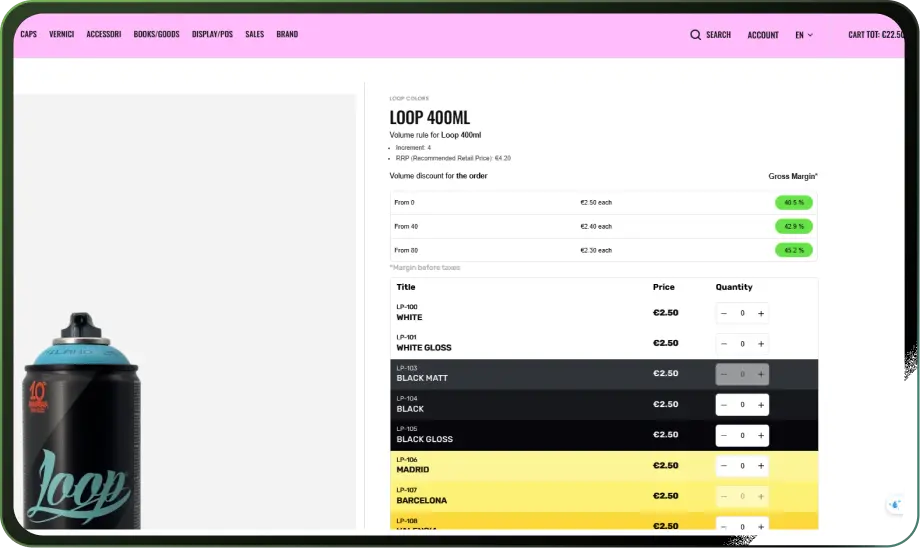Expand the EN language dropdown
The width and height of the screenshot is (920, 548).
[x=804, y=35]
